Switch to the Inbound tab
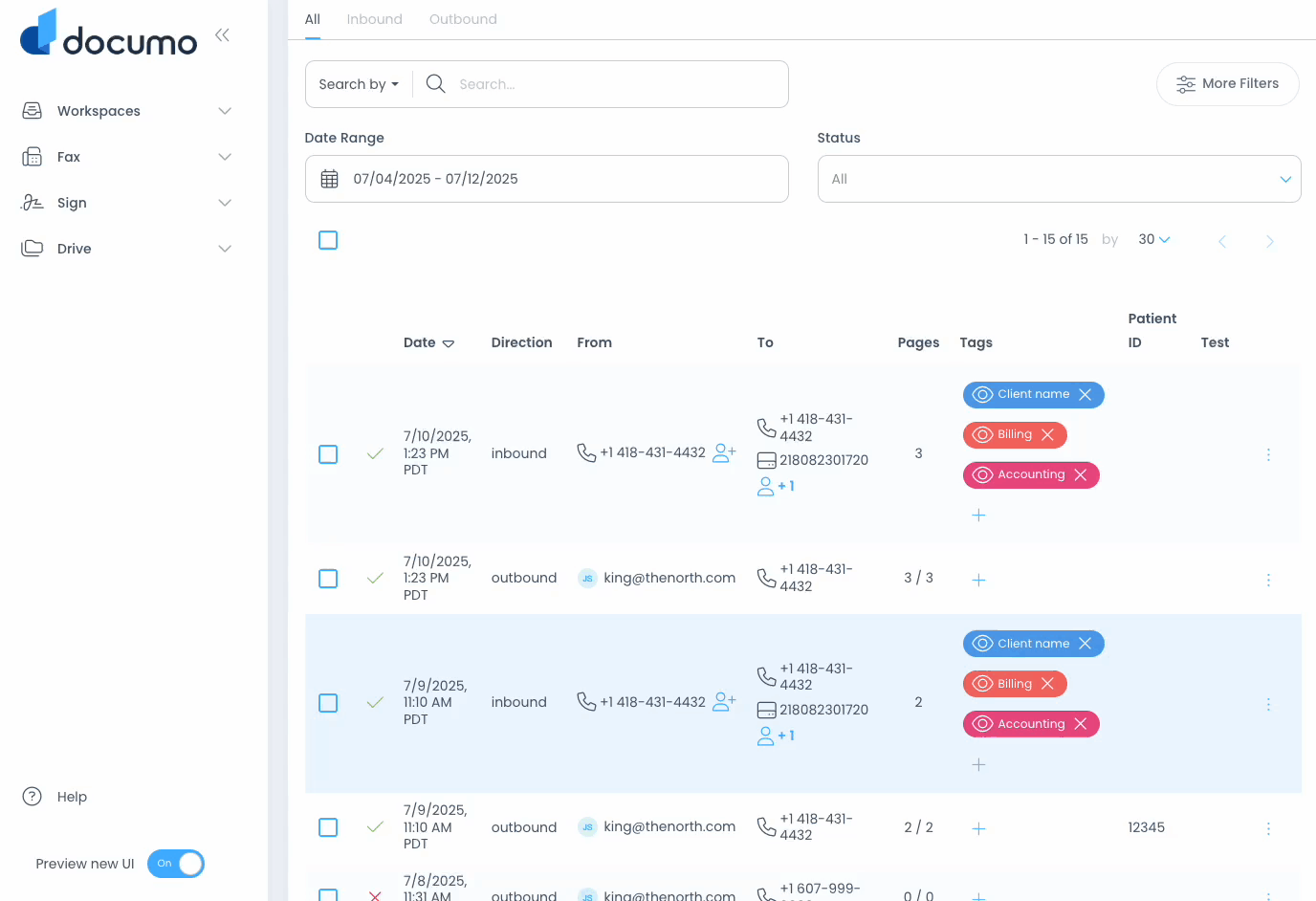This screenshot has width=1316, height=901. [x=374, y=19]
